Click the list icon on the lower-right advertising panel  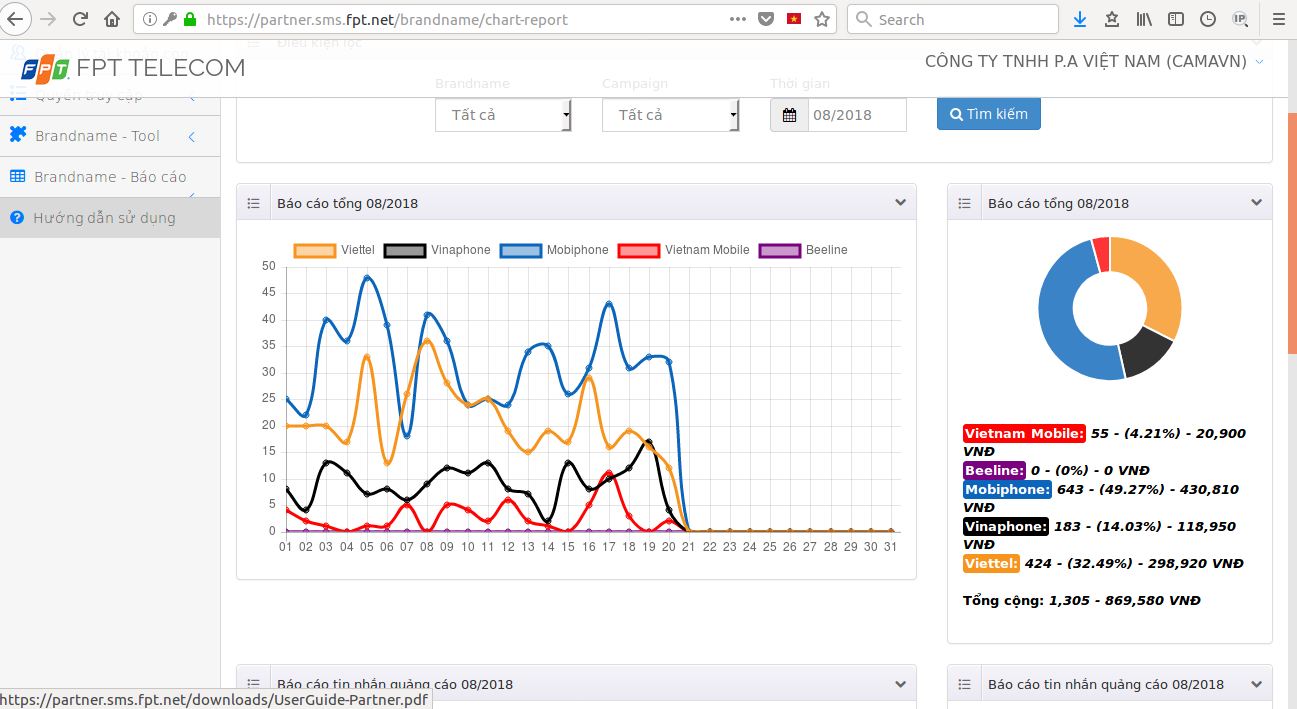[964, 684]
